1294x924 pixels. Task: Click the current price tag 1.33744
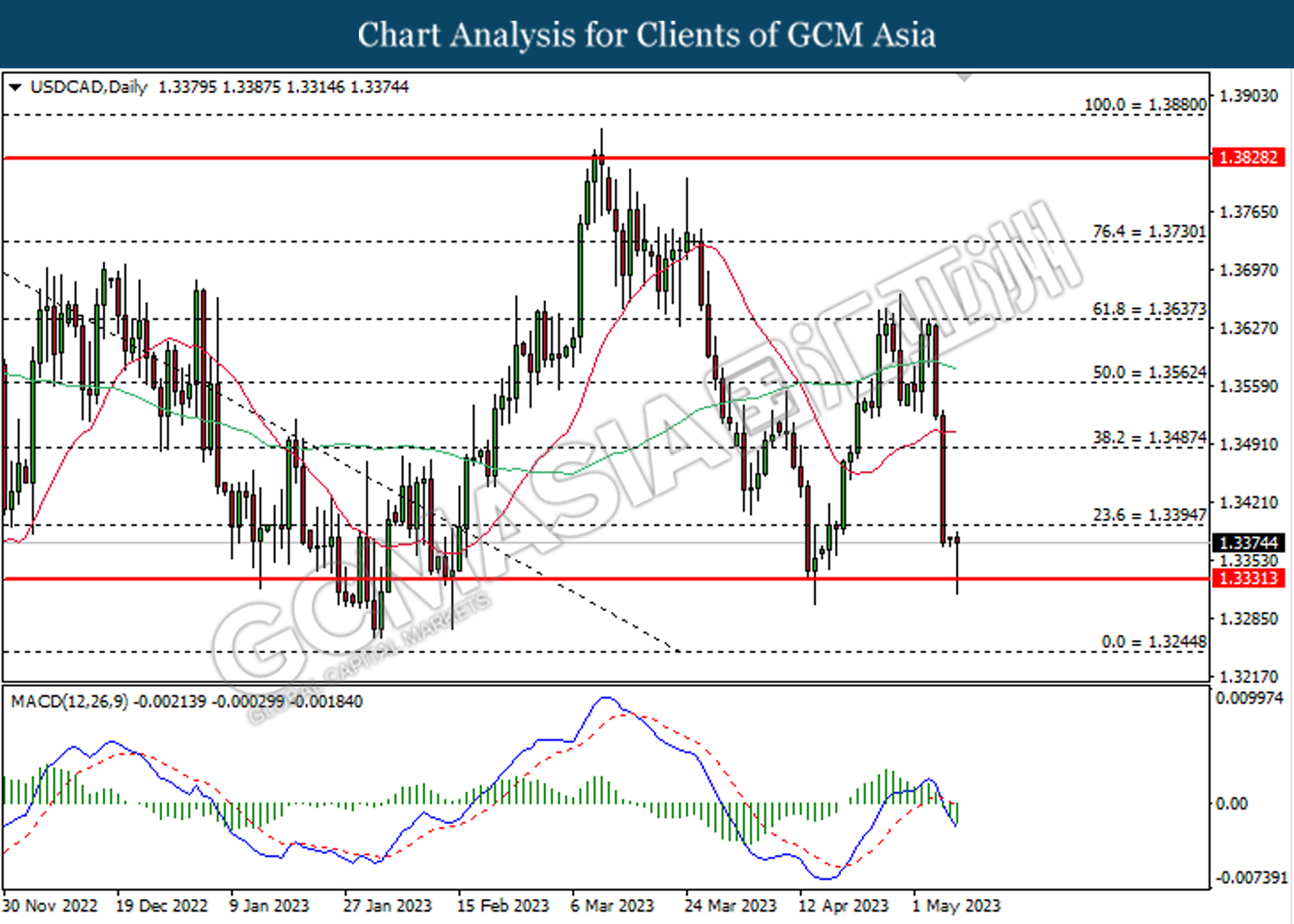click(x=1248, y=543)
